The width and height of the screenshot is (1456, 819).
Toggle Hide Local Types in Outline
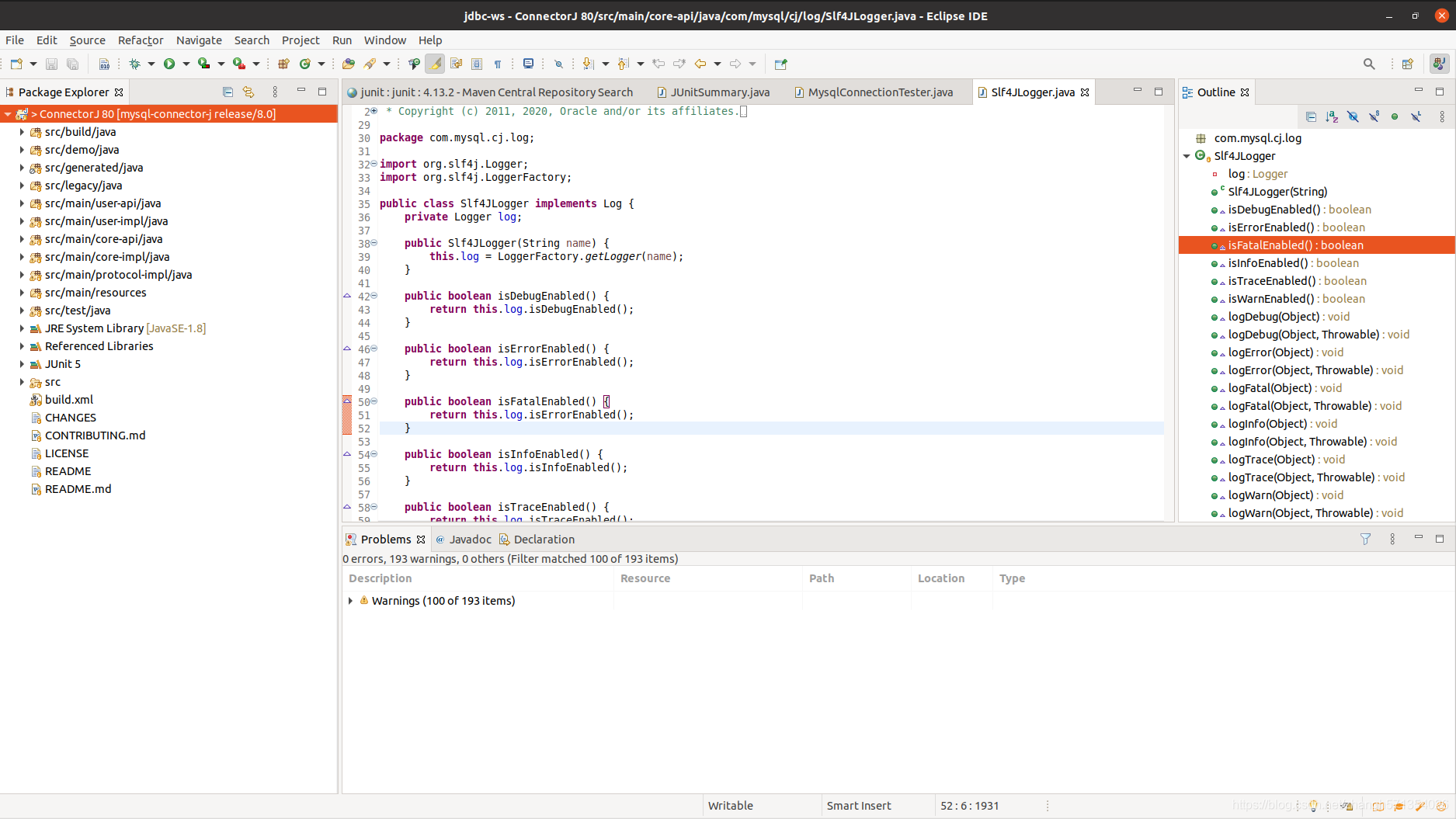coord(1416,116)
